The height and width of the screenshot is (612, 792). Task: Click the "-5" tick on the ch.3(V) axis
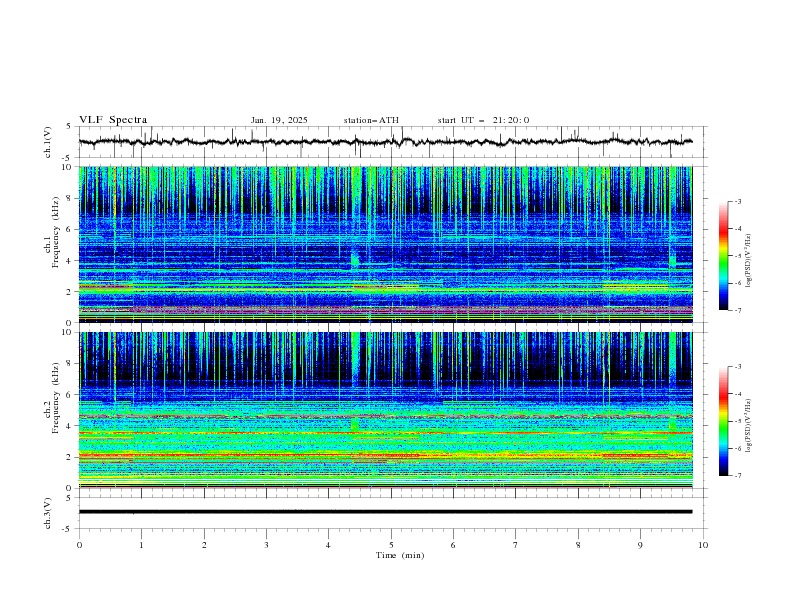(67, 529)
